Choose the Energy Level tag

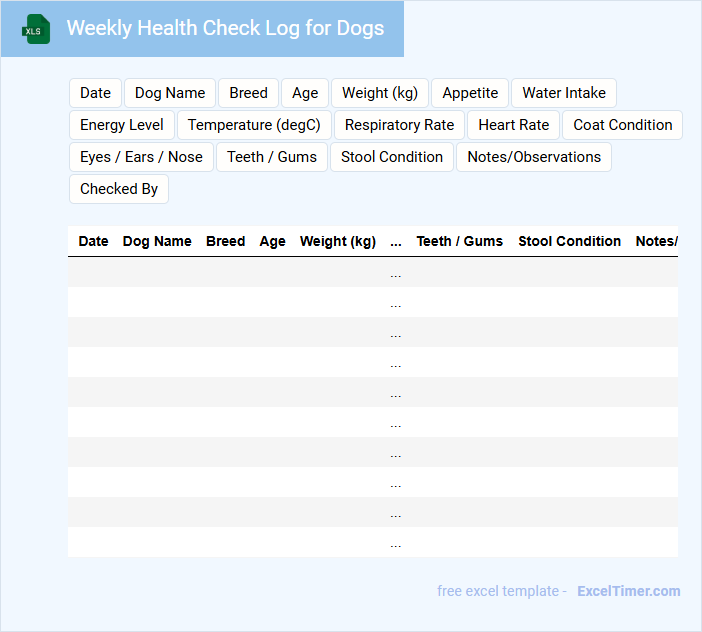[122, 125]
